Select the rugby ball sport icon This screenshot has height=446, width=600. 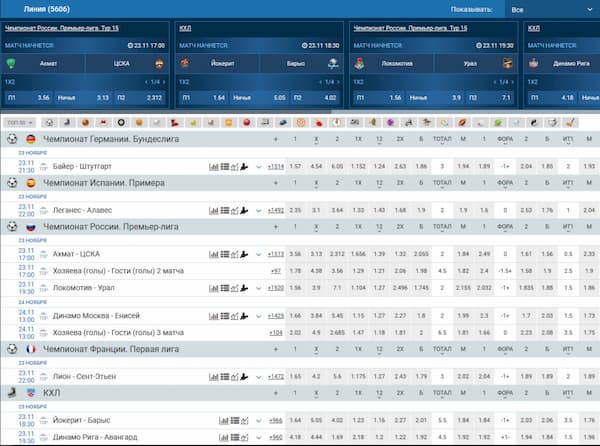click(463, 122)
